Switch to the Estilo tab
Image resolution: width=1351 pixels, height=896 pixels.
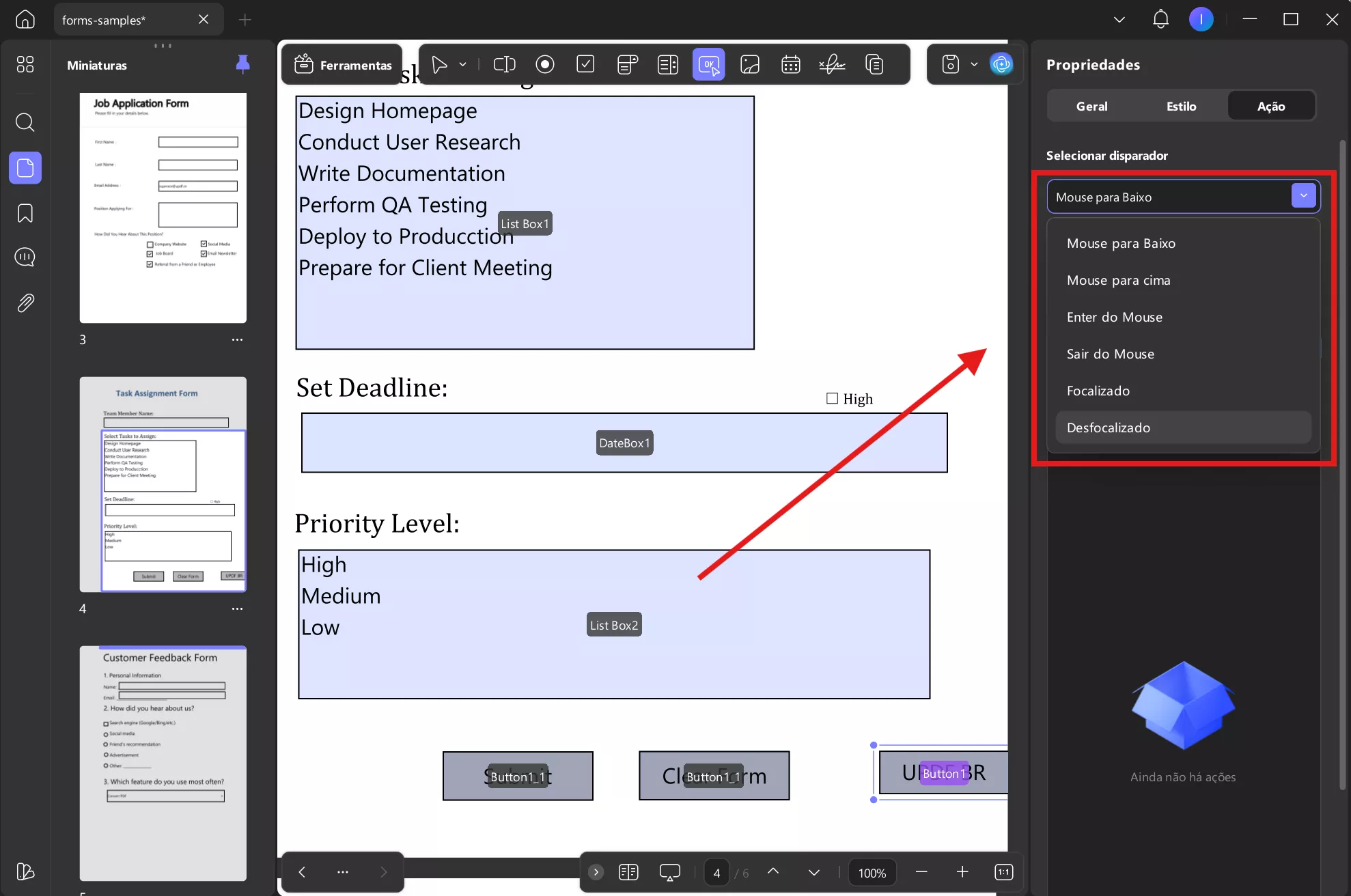[1181, 106]
